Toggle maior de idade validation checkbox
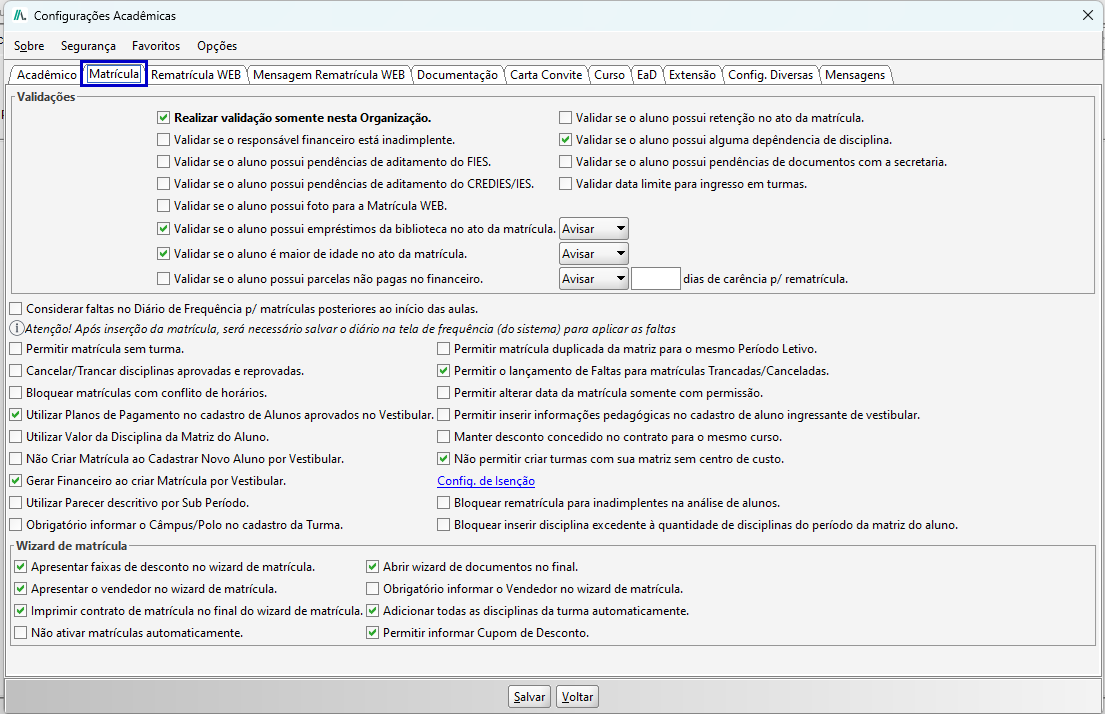The width and height of the screenshot is (1110, 721). tap(164, 253)
